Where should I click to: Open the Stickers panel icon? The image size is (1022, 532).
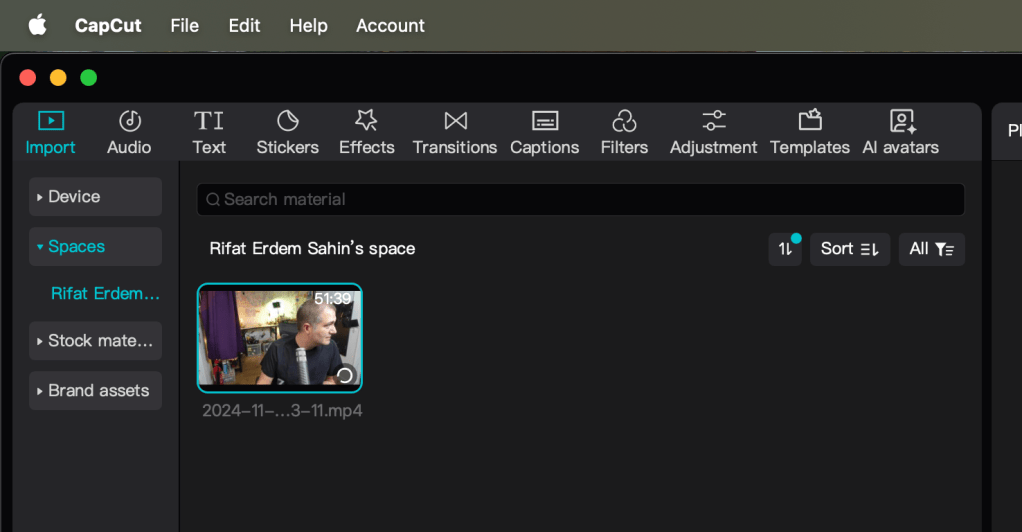tap(287, 121)
